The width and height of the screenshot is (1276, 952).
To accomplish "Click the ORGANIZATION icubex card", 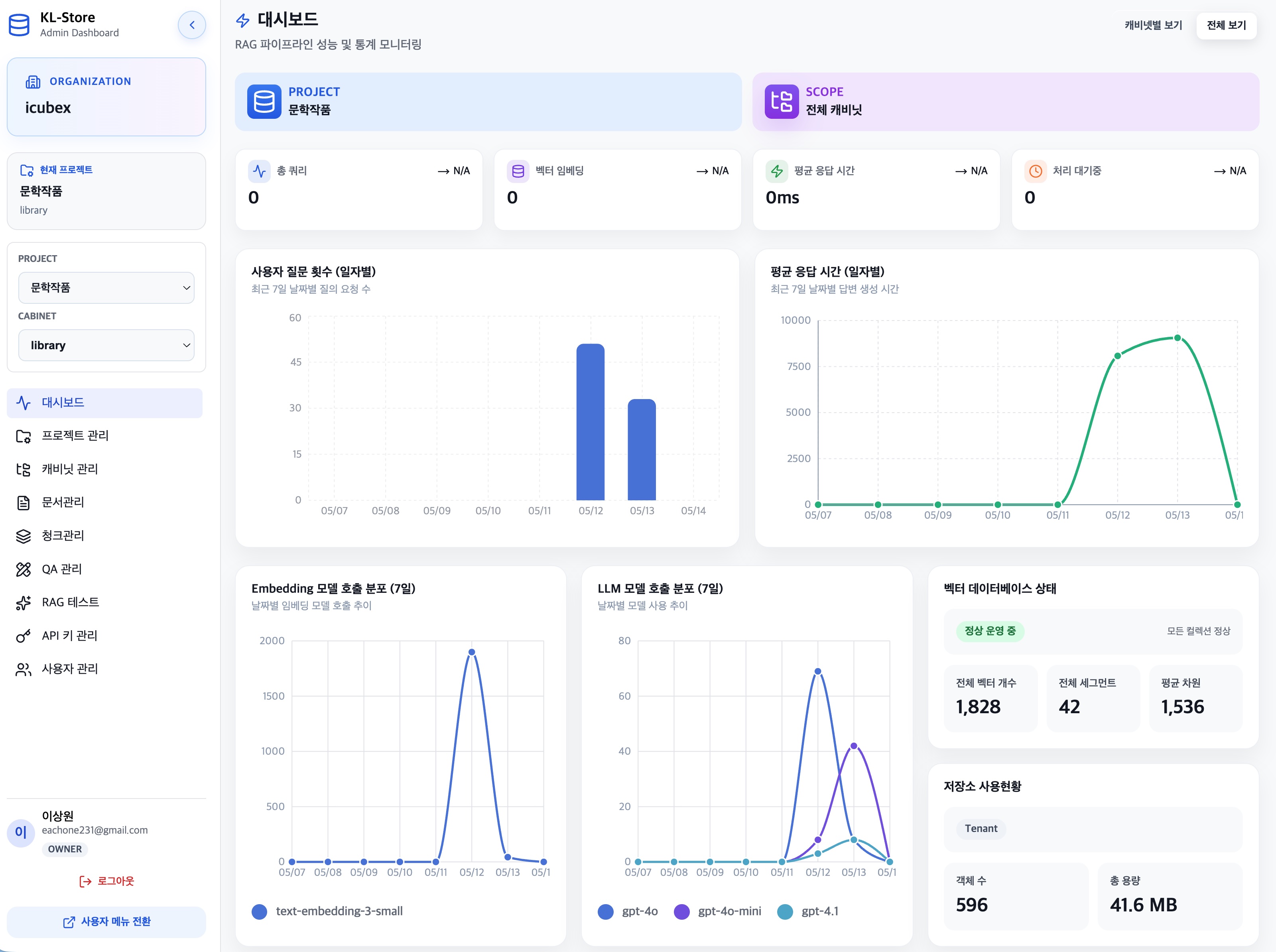I will 106,97.
